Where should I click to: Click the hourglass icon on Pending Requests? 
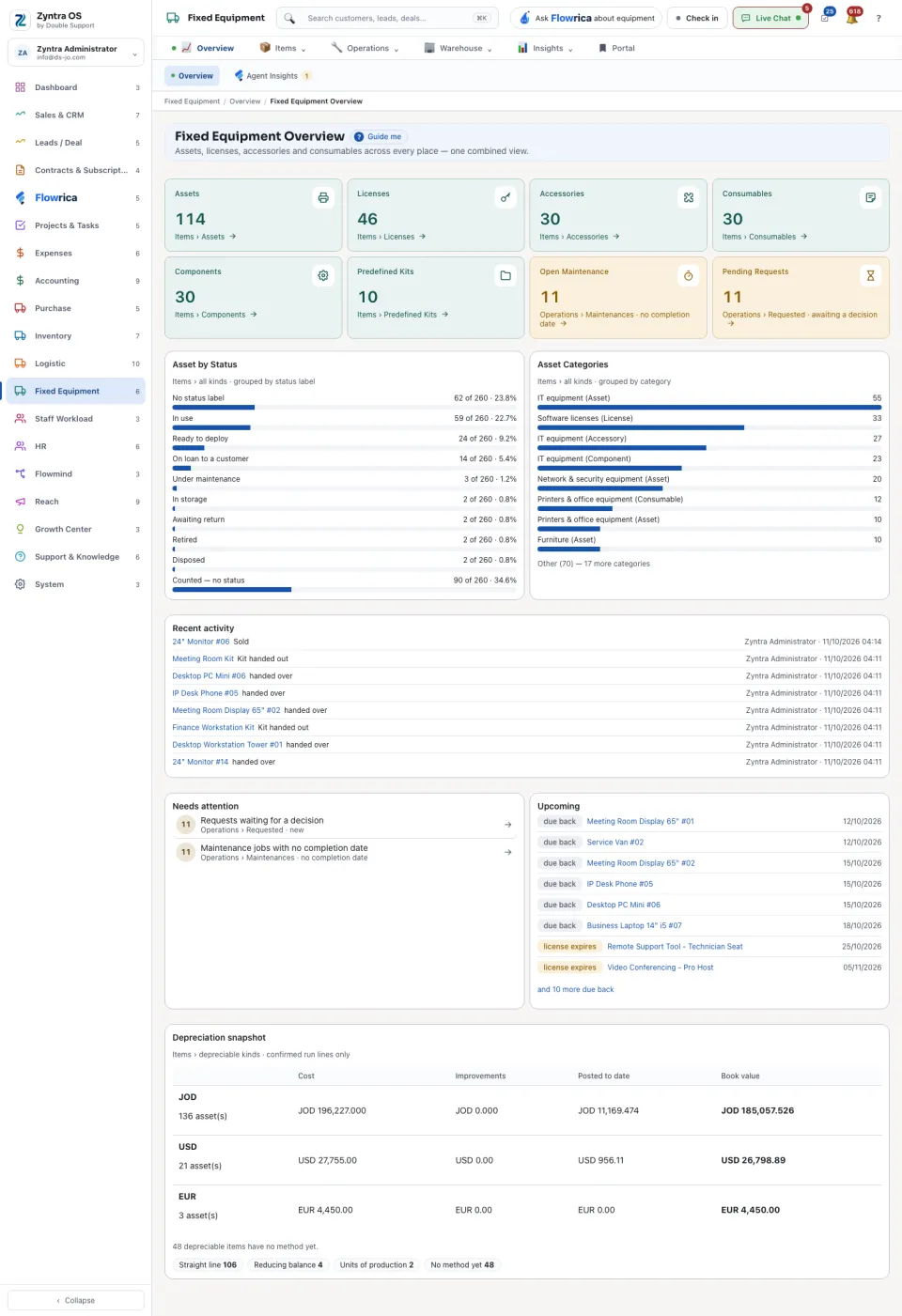tap(870, 275)
